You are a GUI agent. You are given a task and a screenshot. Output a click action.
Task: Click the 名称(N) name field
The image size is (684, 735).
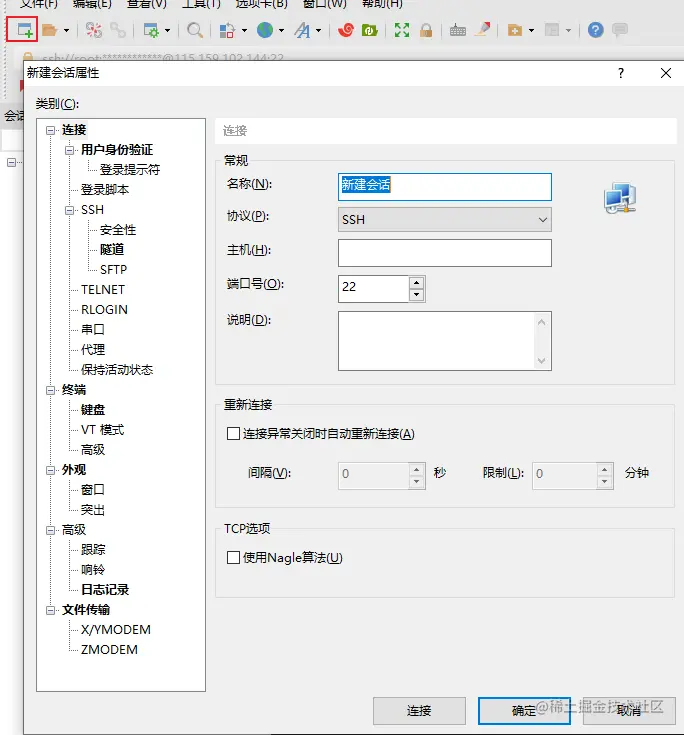[444, 187]
